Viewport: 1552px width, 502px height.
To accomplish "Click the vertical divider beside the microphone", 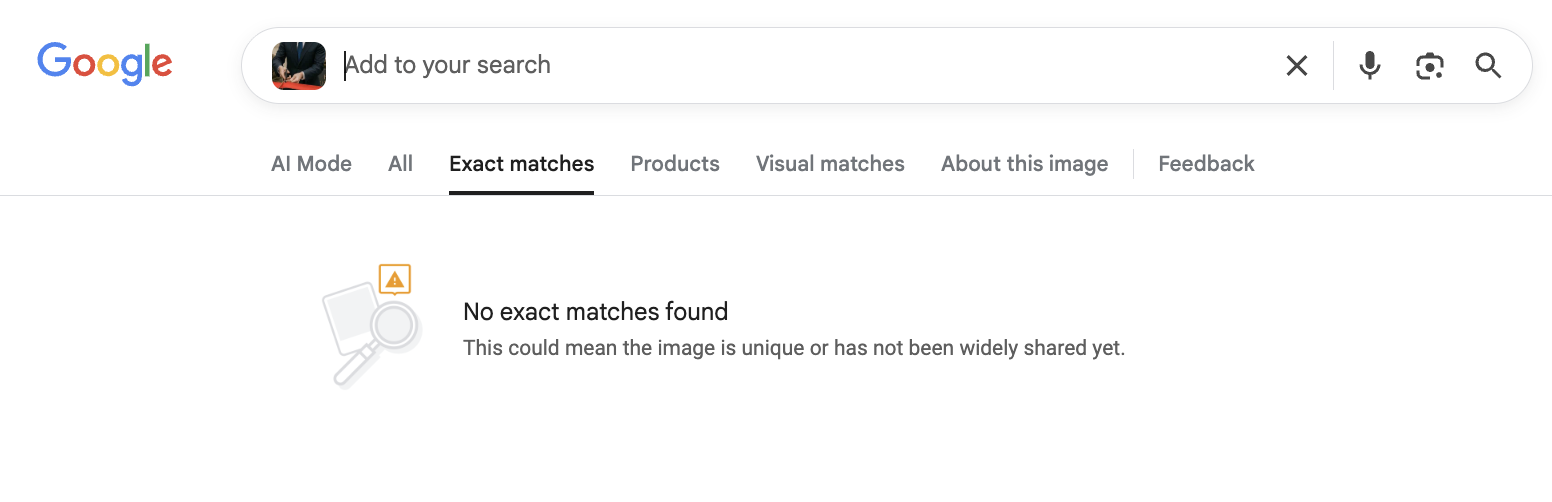I will click(x=1333, y=66).
